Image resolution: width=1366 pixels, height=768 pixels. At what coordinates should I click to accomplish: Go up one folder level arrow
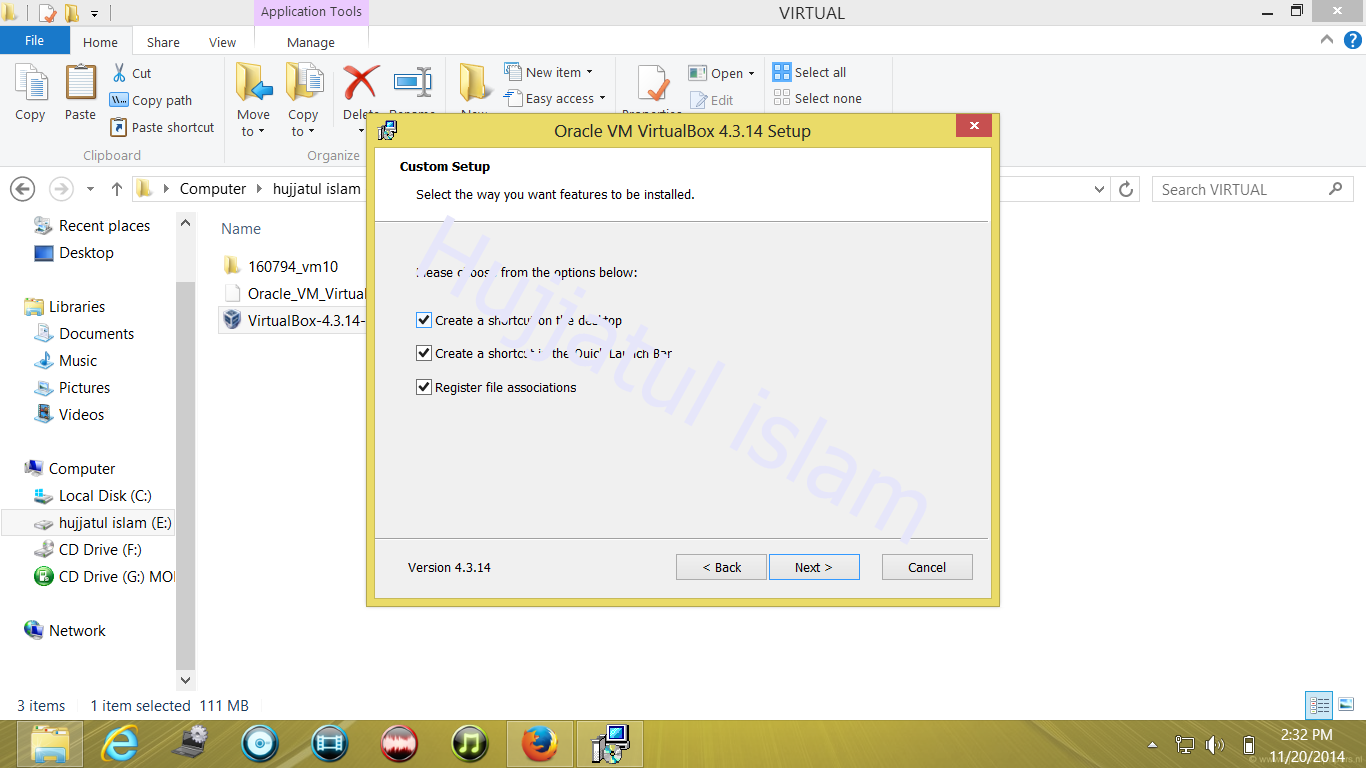pyautogui.click(x=117, y=189)
